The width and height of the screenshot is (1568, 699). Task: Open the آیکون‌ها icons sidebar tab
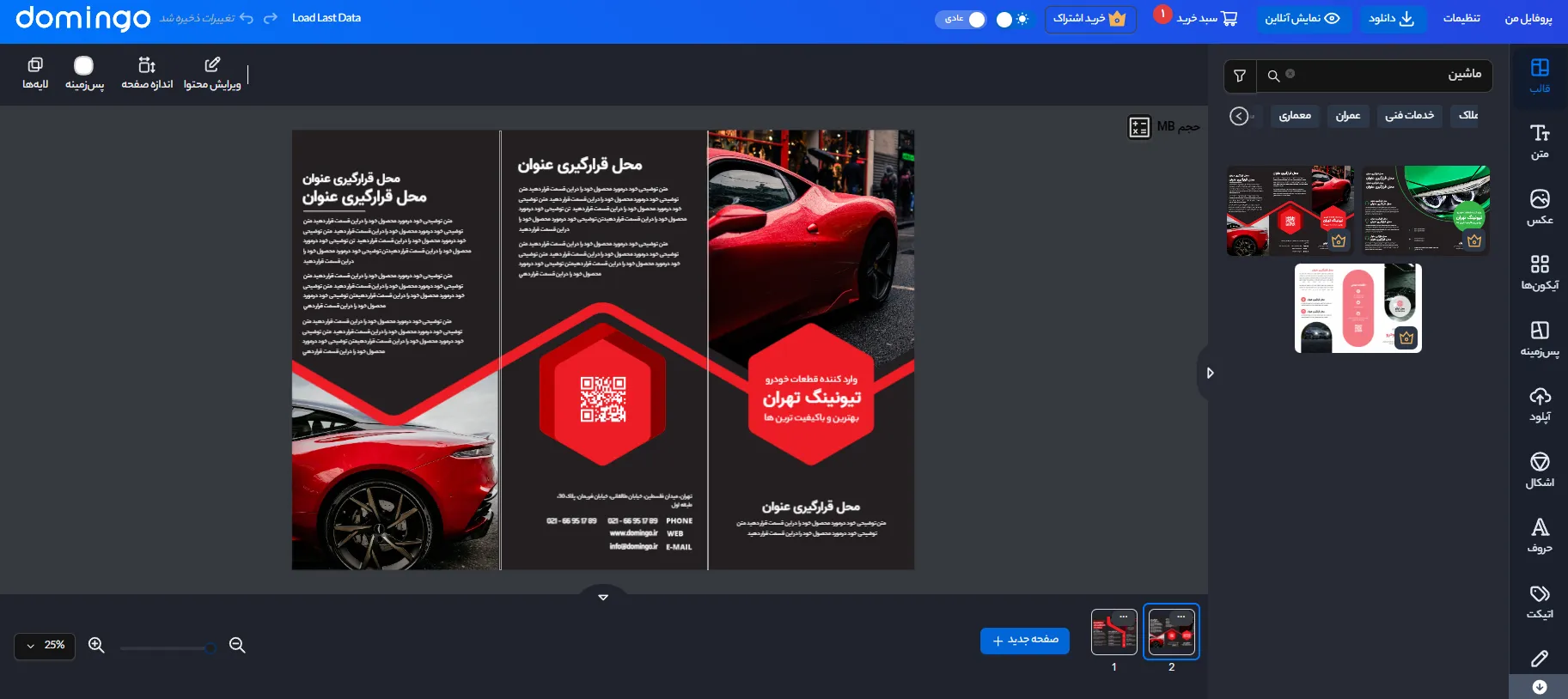tap(1539, 272)
